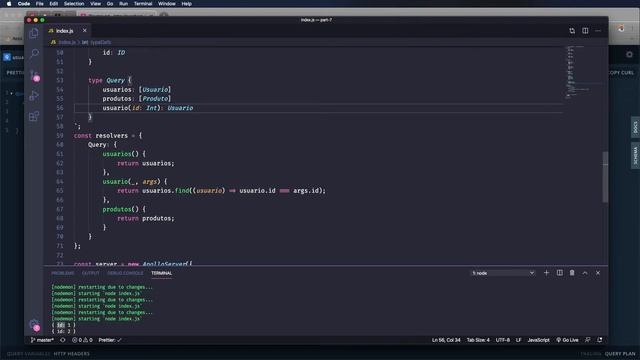Maximize the panel with chevron up
Image resolution: width=640 pixels, height=360 pixels.
[585, 273]
